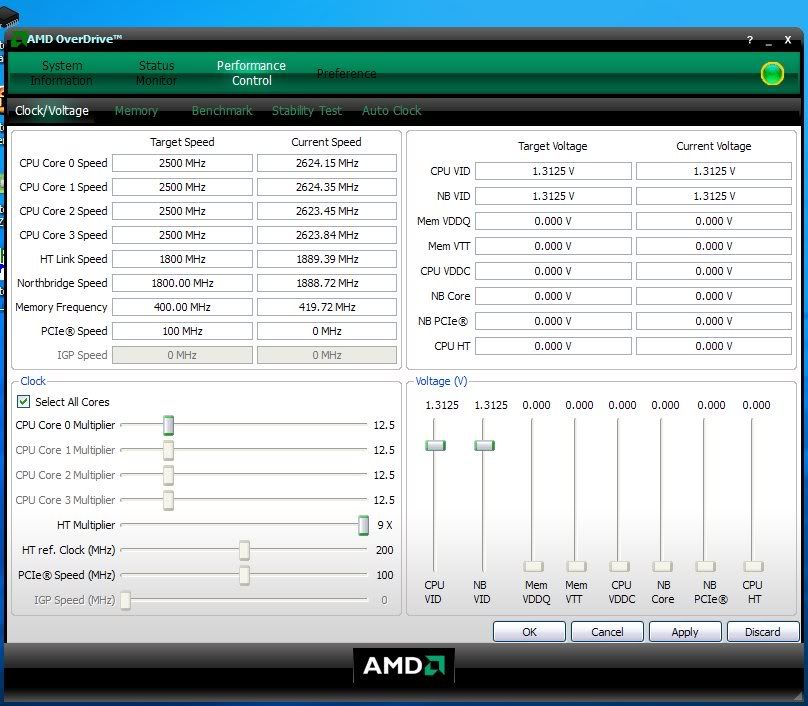Screen dimensions: 808x706
Task: Click the green status indicator light
Action: click(772, 74)
